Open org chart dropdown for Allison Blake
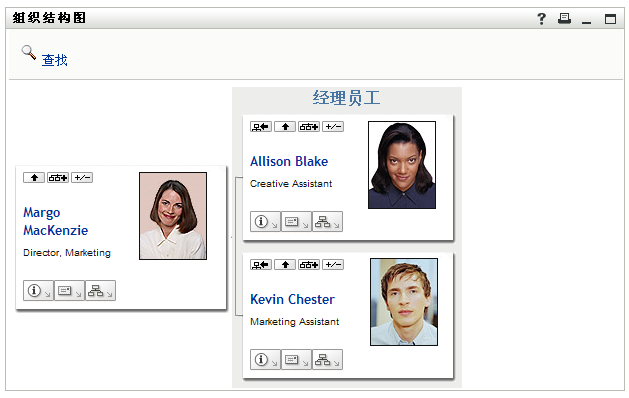The width and height of the screenshot is (629, 398). point(327,221)
